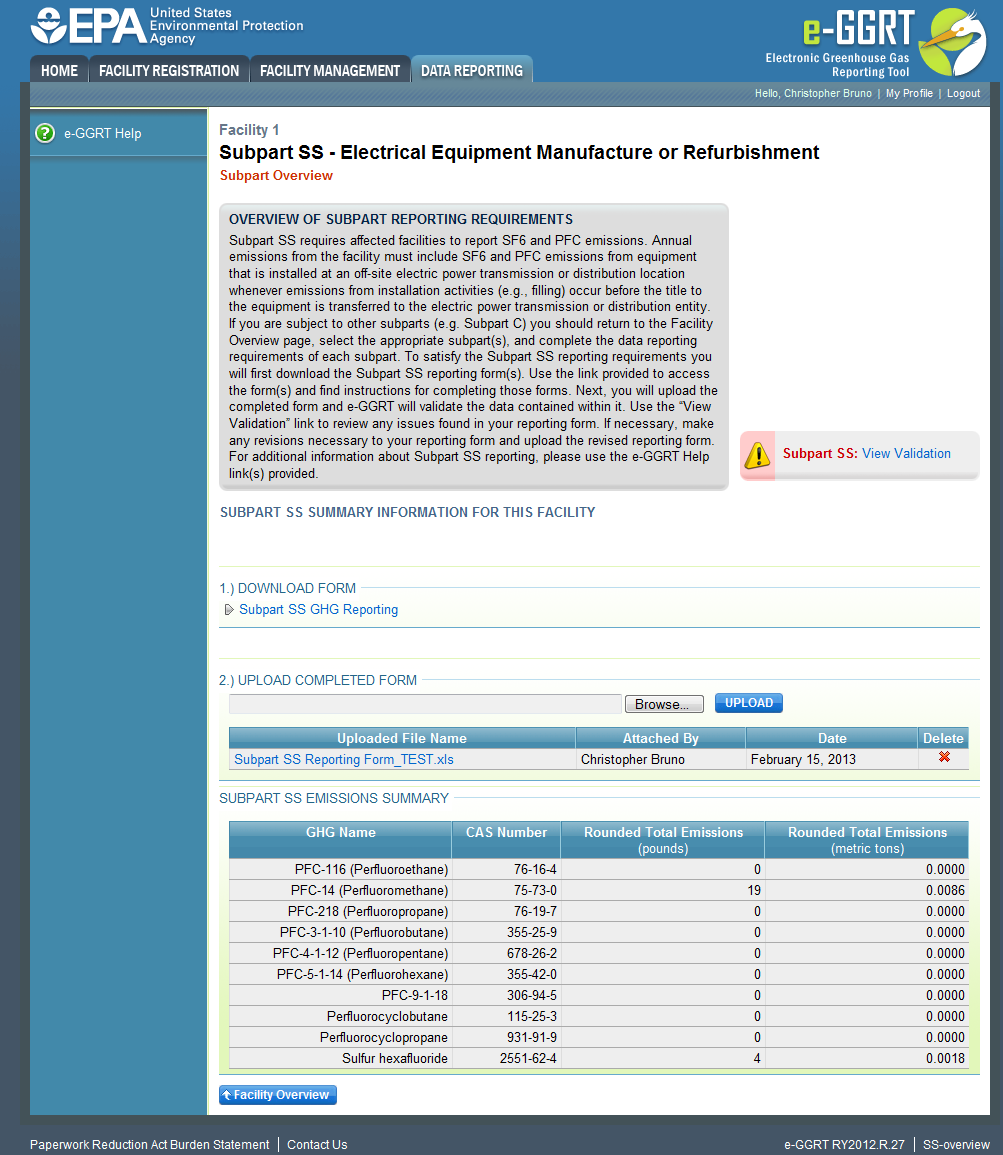Click the yellow warning triangle icon

pyautogui.click(x=757, y=454)
